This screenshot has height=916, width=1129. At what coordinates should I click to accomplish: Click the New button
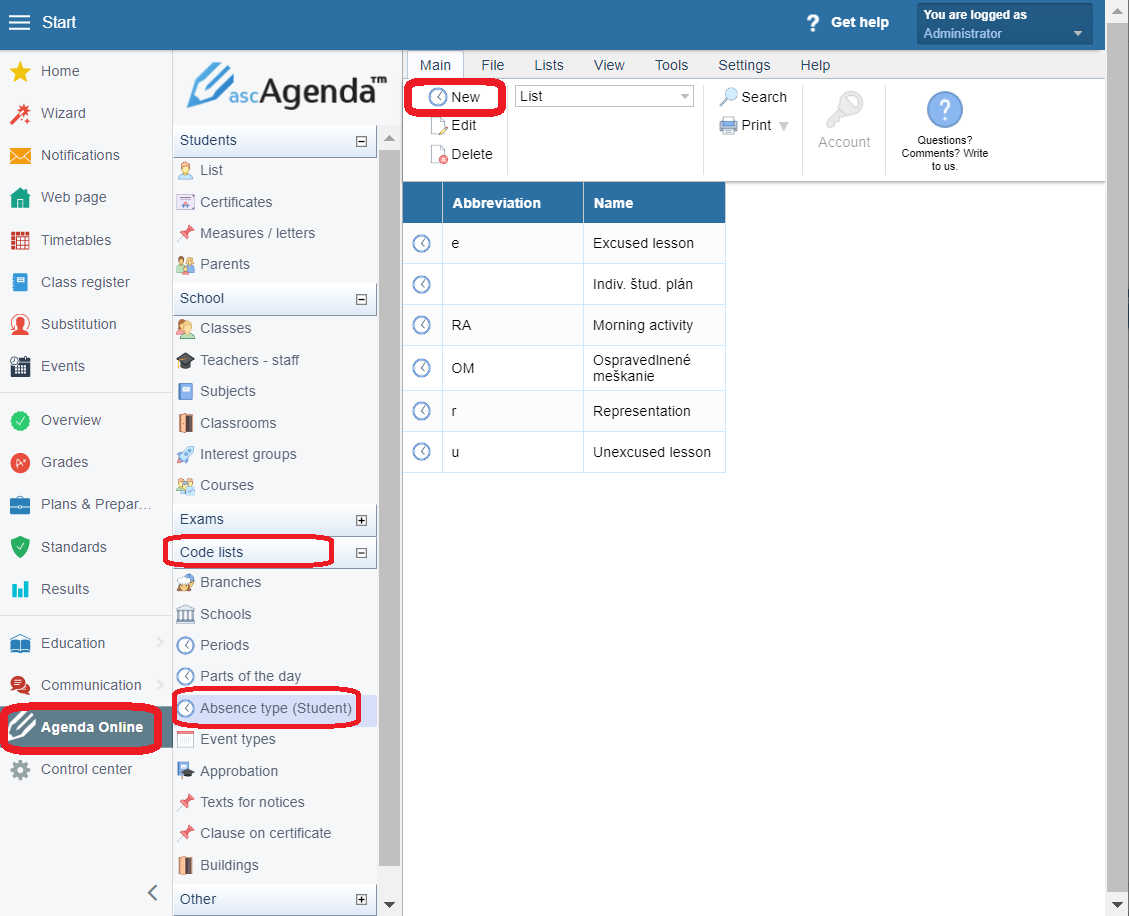(455, 97)
